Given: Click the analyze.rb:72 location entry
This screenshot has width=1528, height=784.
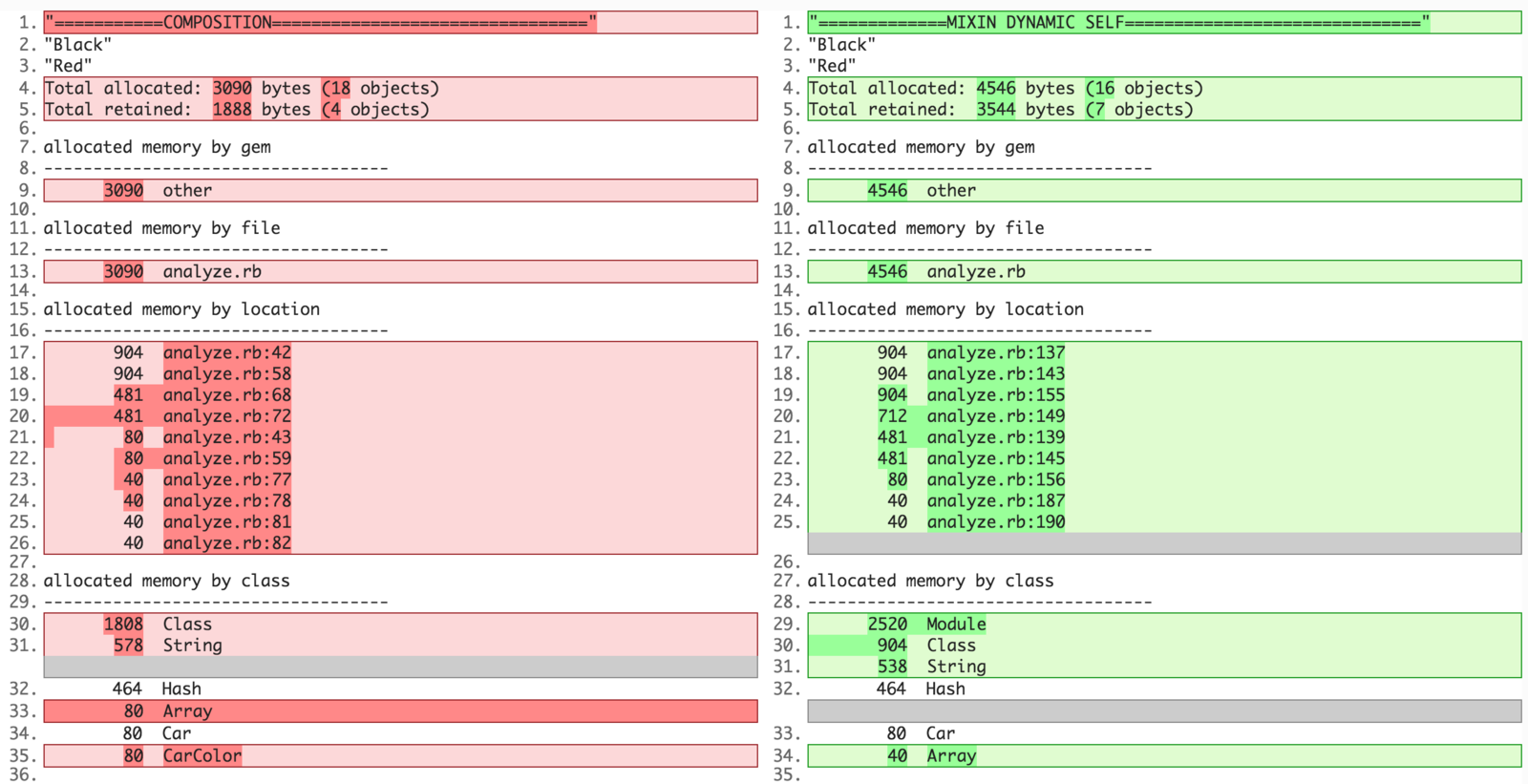Looking at the screenshot, I should tap(226, 415).
